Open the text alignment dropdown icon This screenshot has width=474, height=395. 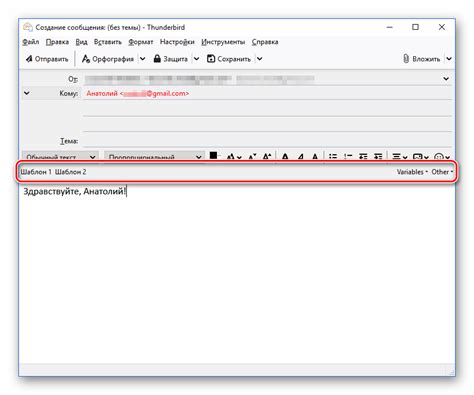[x=400, y=156]
